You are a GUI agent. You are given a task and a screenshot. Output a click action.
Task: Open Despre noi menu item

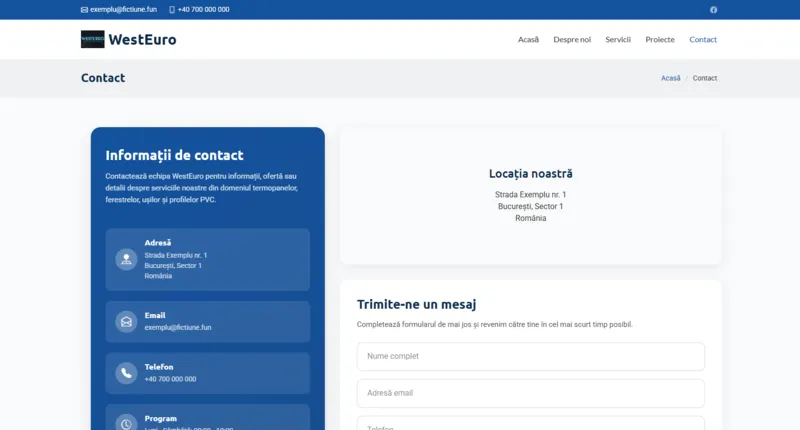click(x=572, y=39)
